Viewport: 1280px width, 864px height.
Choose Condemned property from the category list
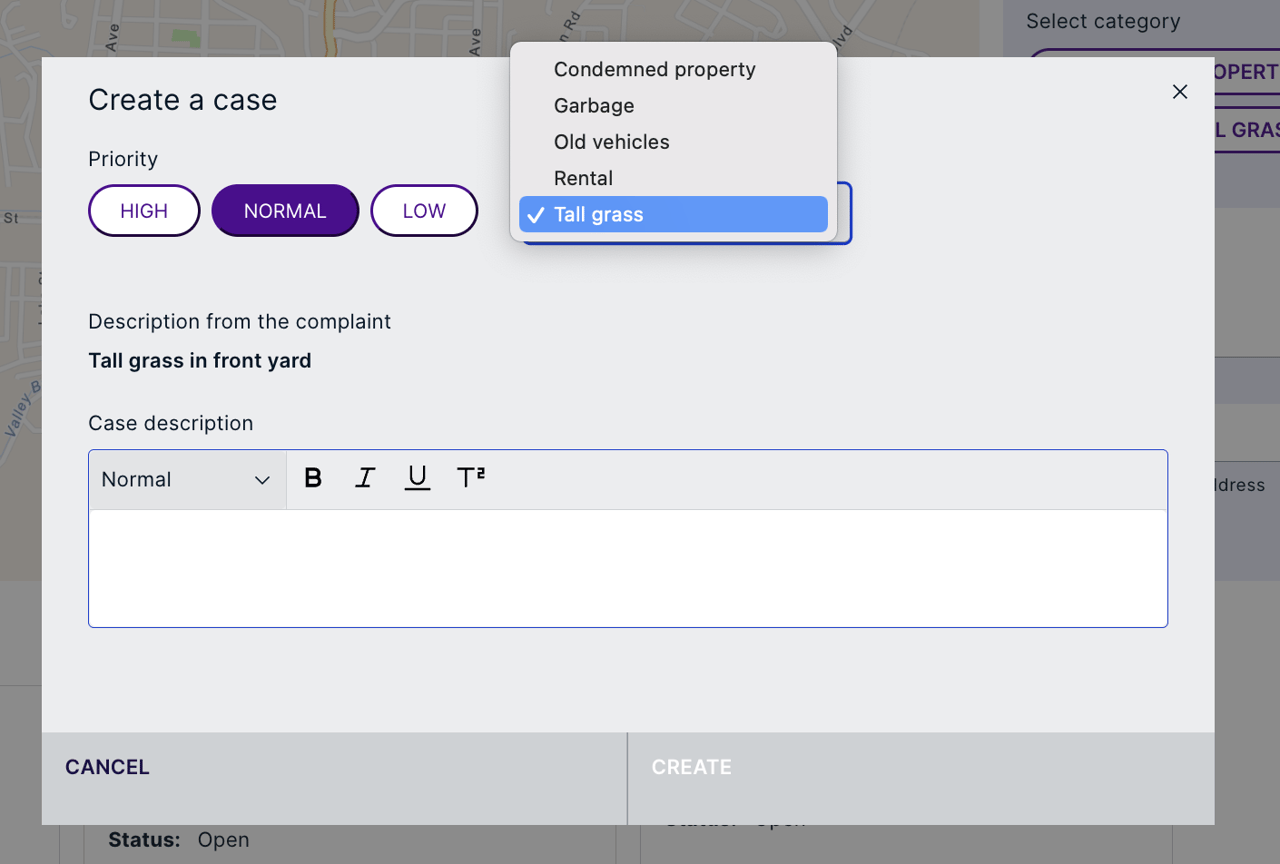654,69
